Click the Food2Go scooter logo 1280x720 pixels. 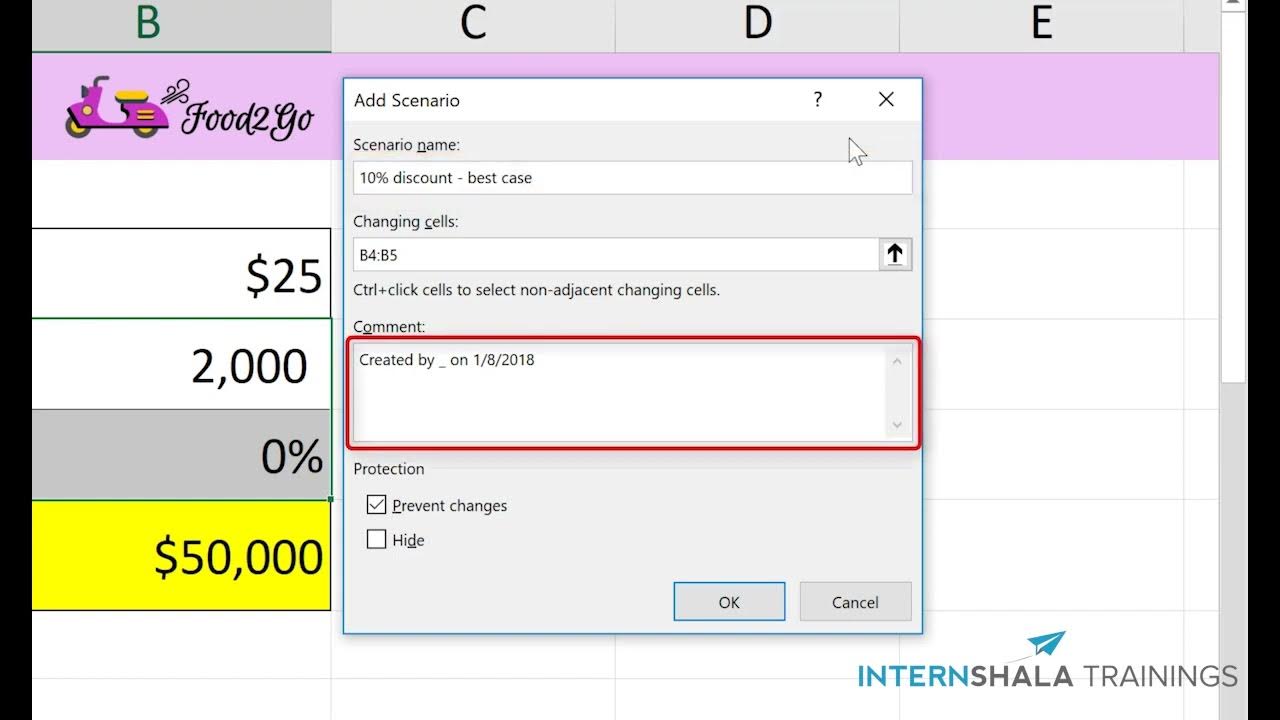coord(117,107)
